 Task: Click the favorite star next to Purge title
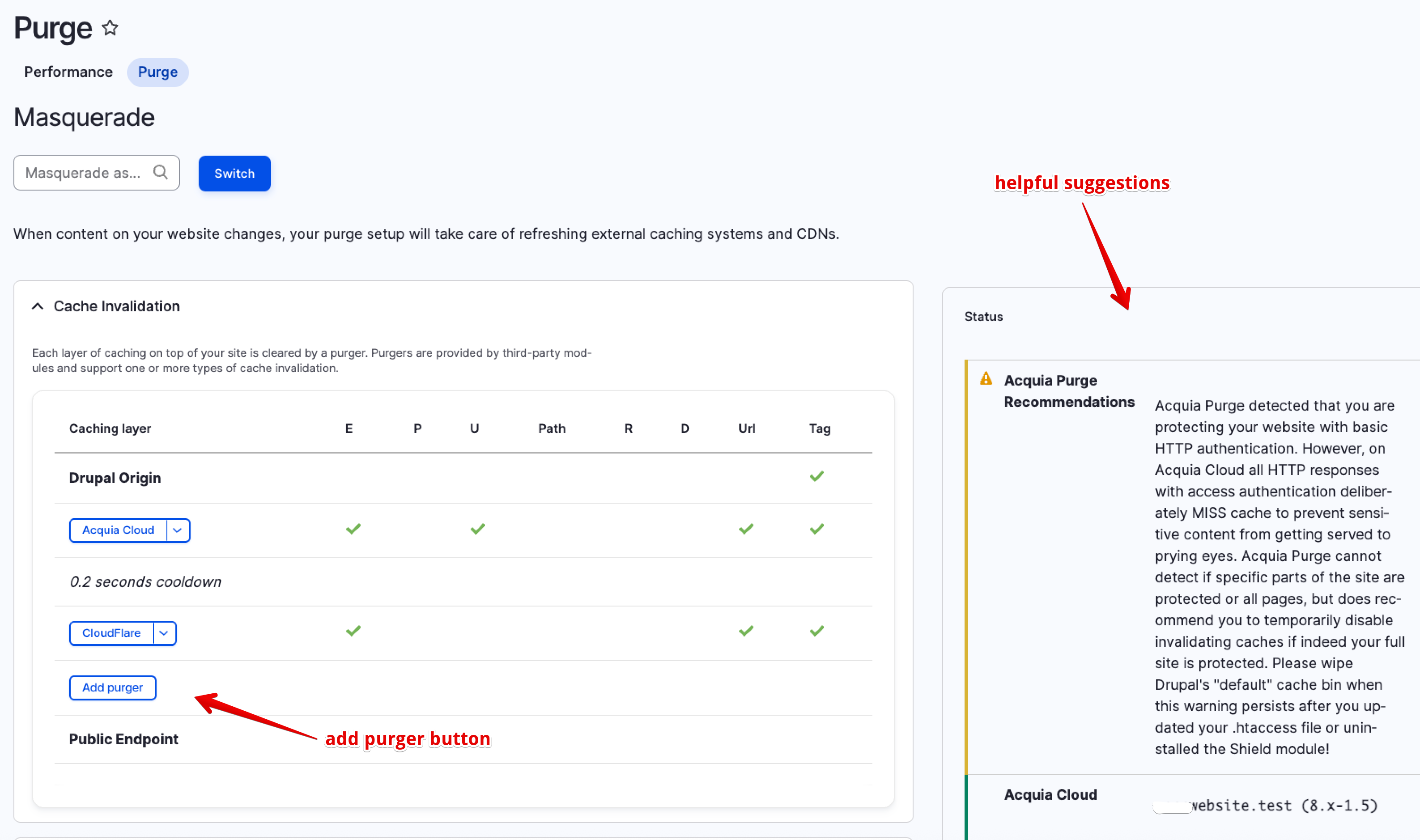coord(110,28)
